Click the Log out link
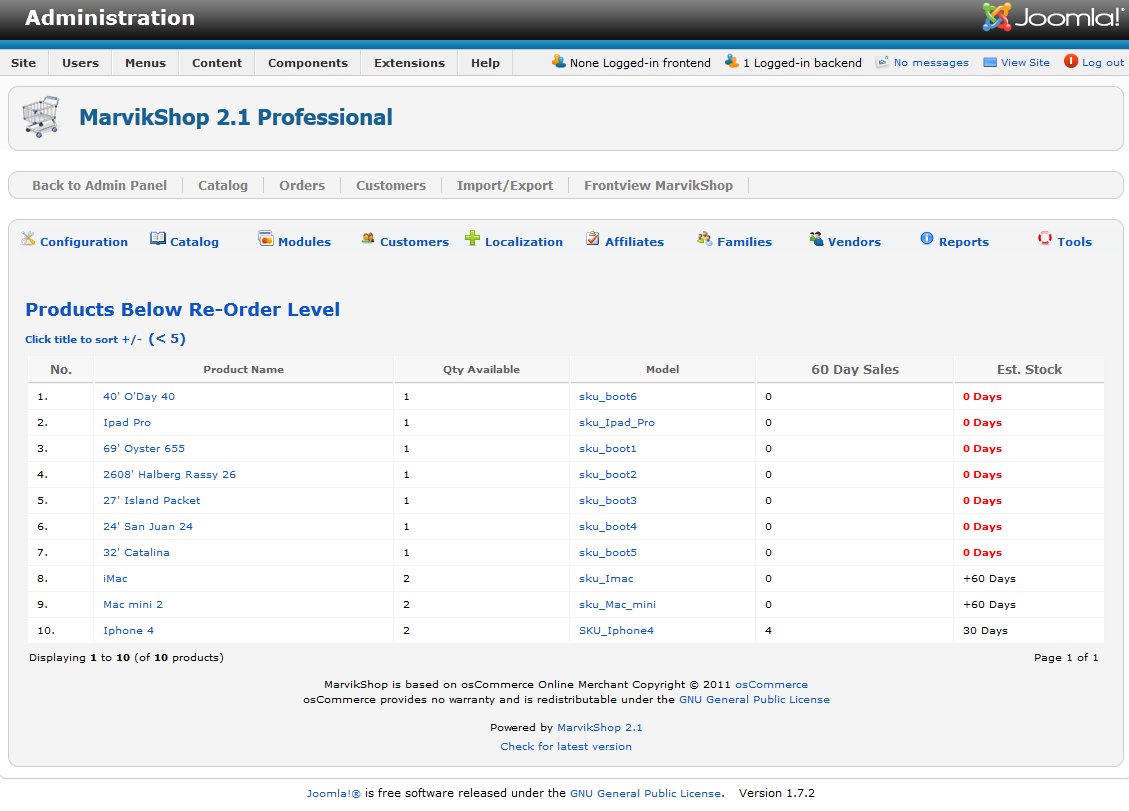This screenshot has height=811, width=1129. (1102, 63)
